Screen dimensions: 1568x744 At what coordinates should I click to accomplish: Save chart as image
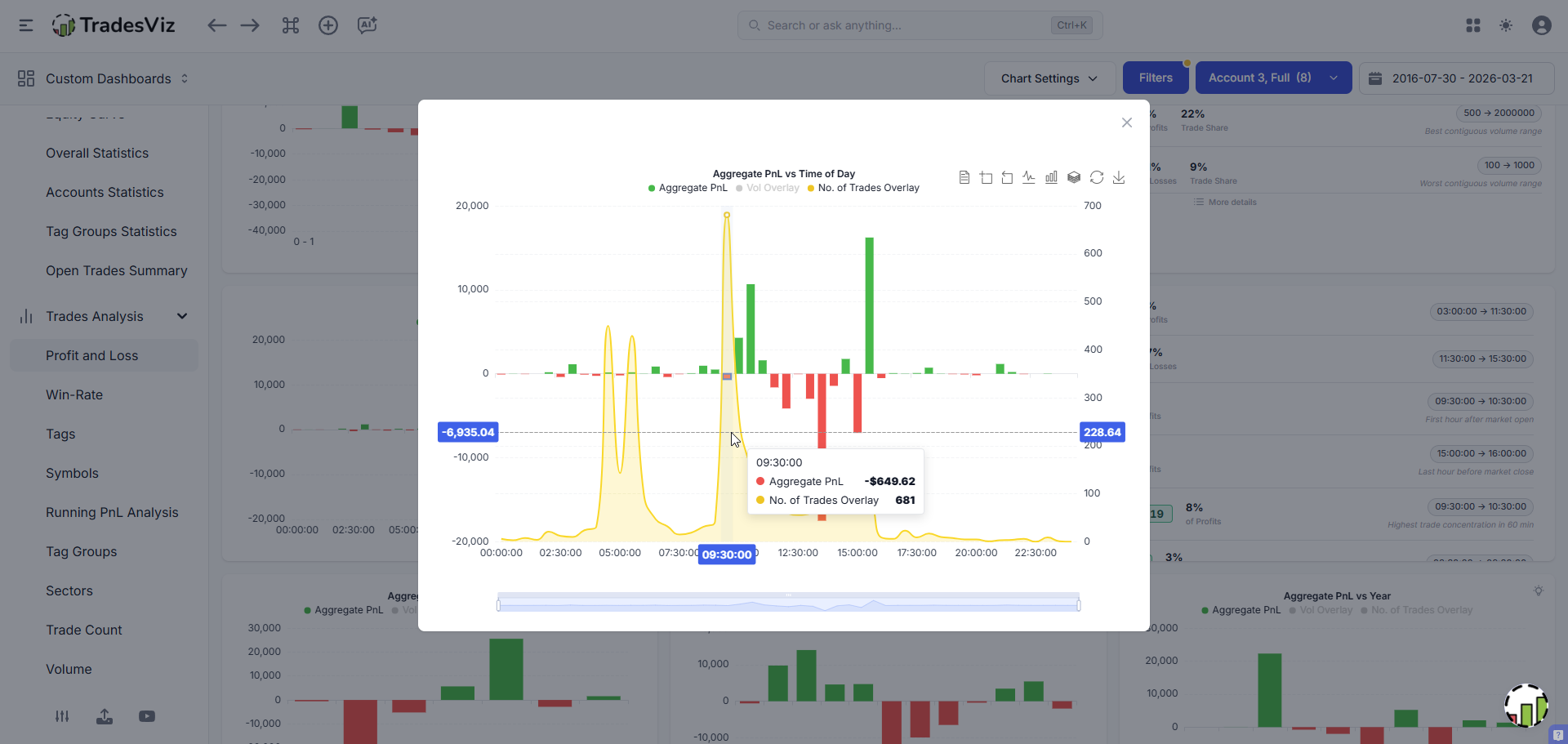click(x=1119, y=177)
